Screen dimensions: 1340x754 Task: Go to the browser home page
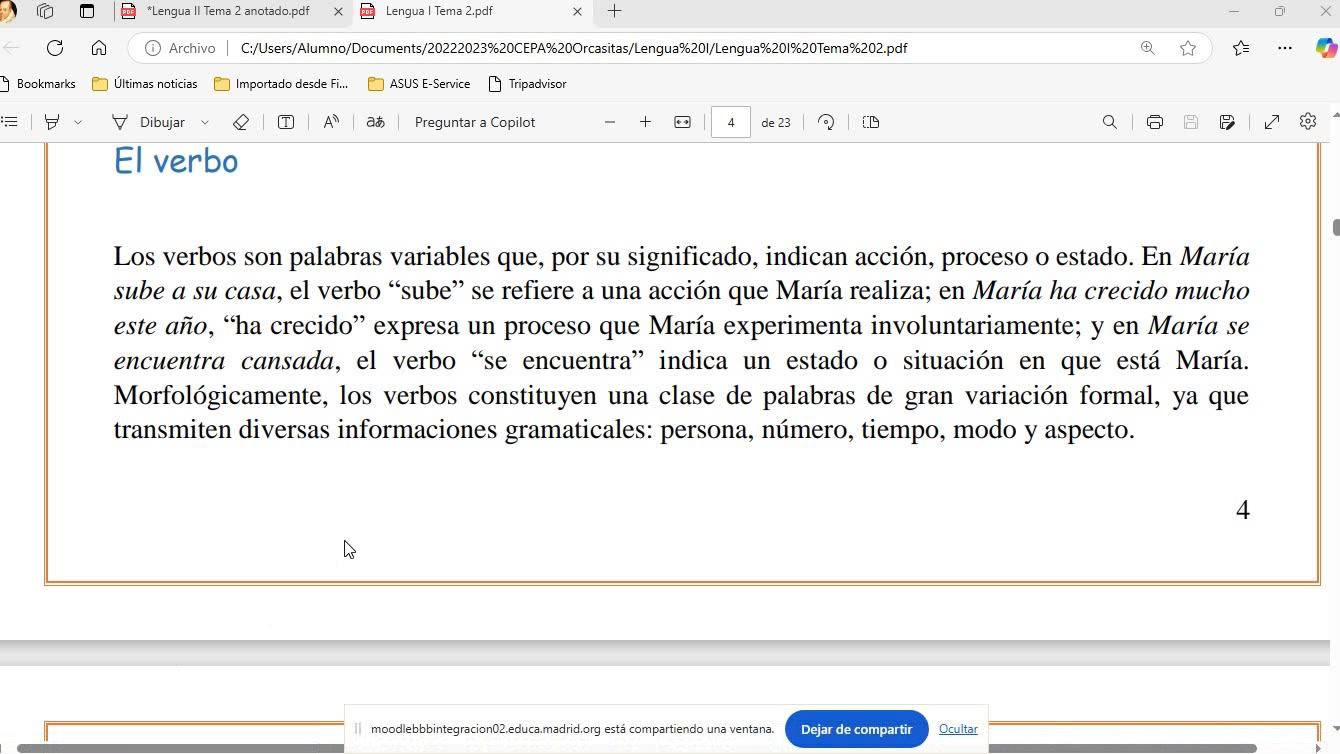[98, 48]
